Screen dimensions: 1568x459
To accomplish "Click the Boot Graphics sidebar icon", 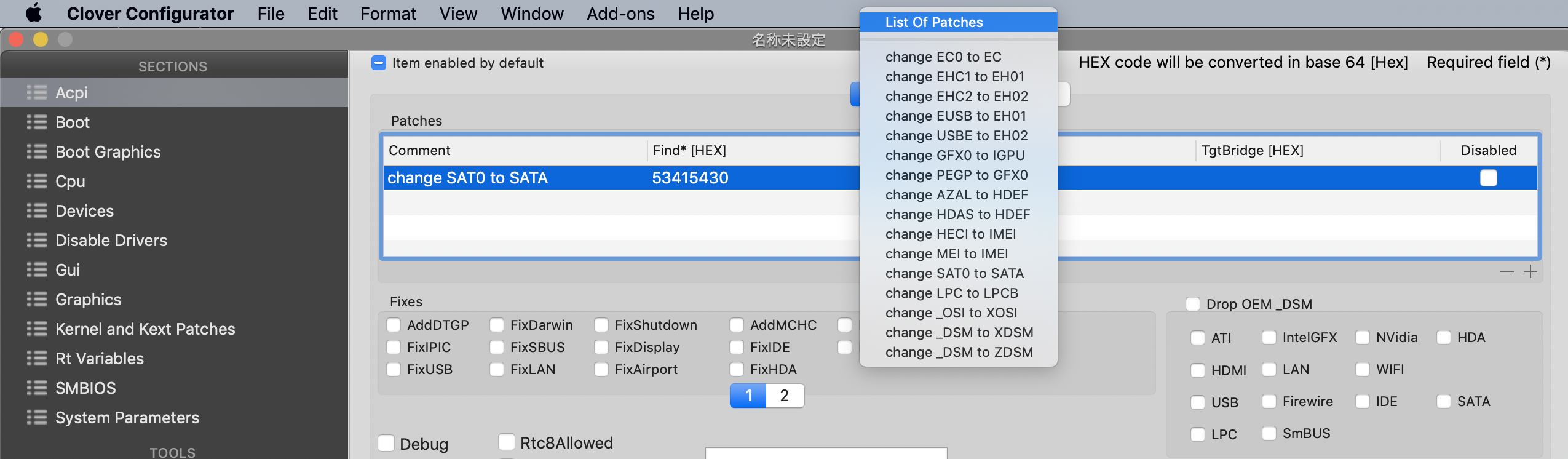I will click(37, 151).
